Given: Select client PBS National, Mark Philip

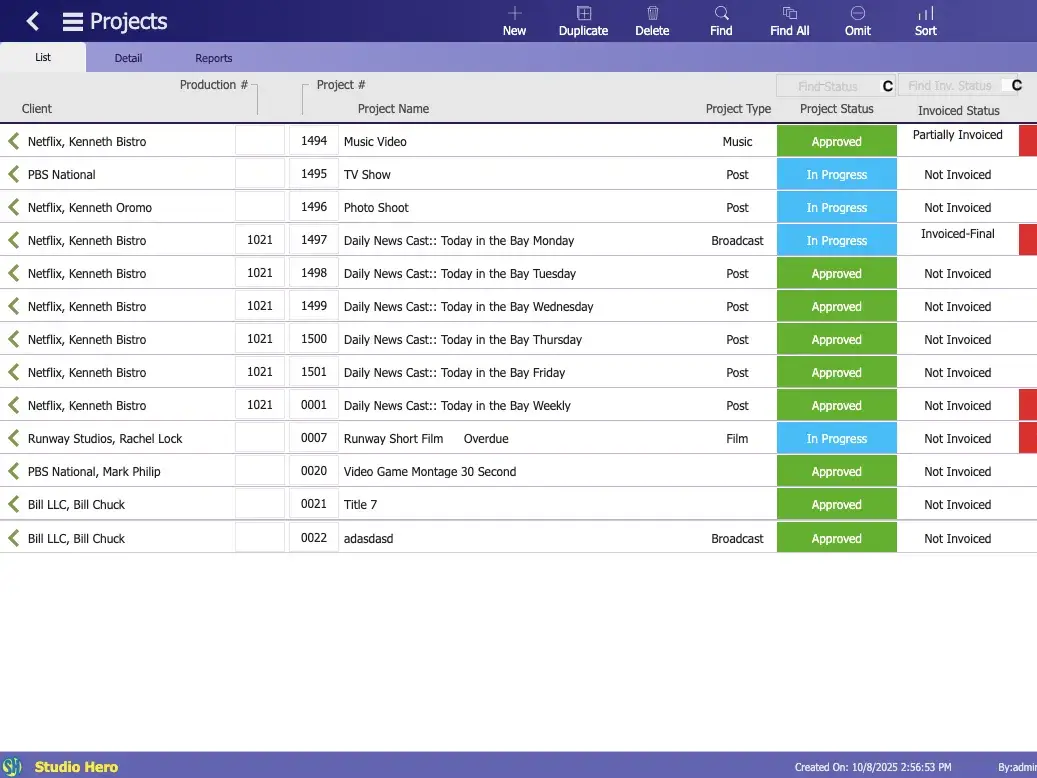Looking at the screenshot, I should [x=94, y=471].
